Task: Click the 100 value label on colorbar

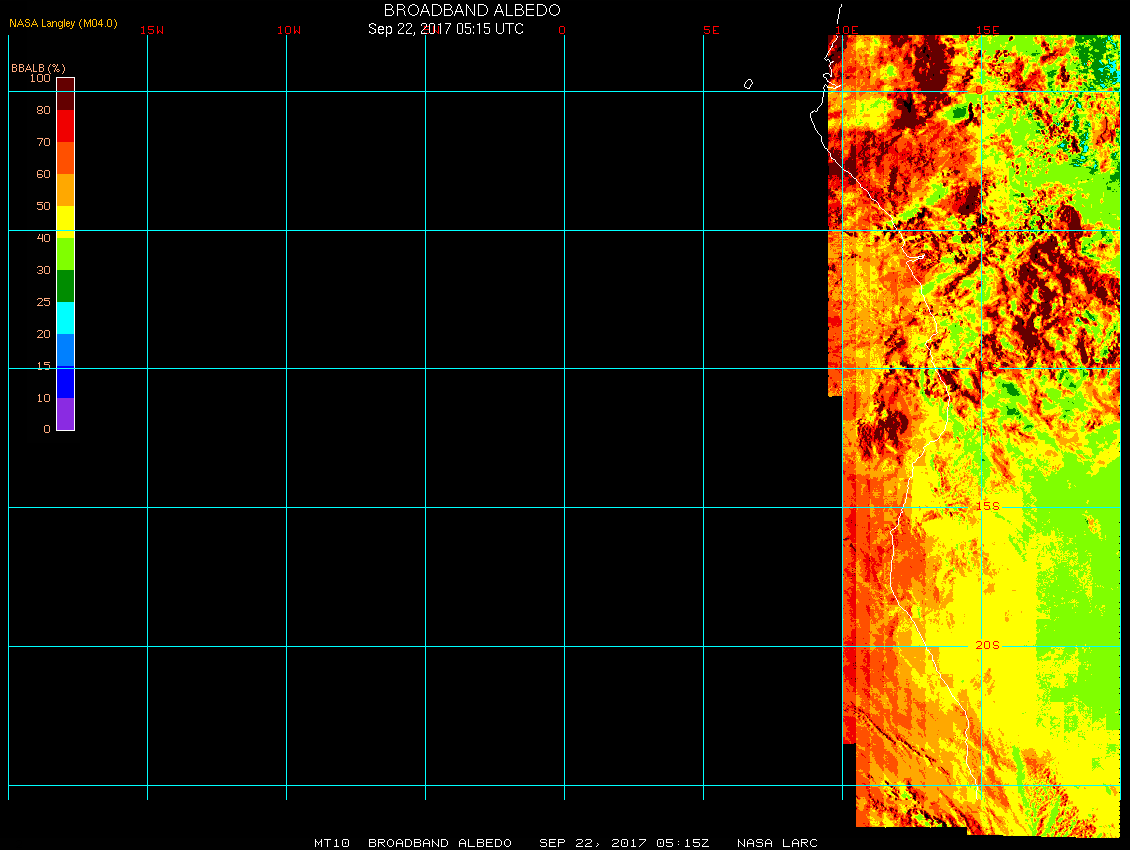Action: (x=40, y=78)
